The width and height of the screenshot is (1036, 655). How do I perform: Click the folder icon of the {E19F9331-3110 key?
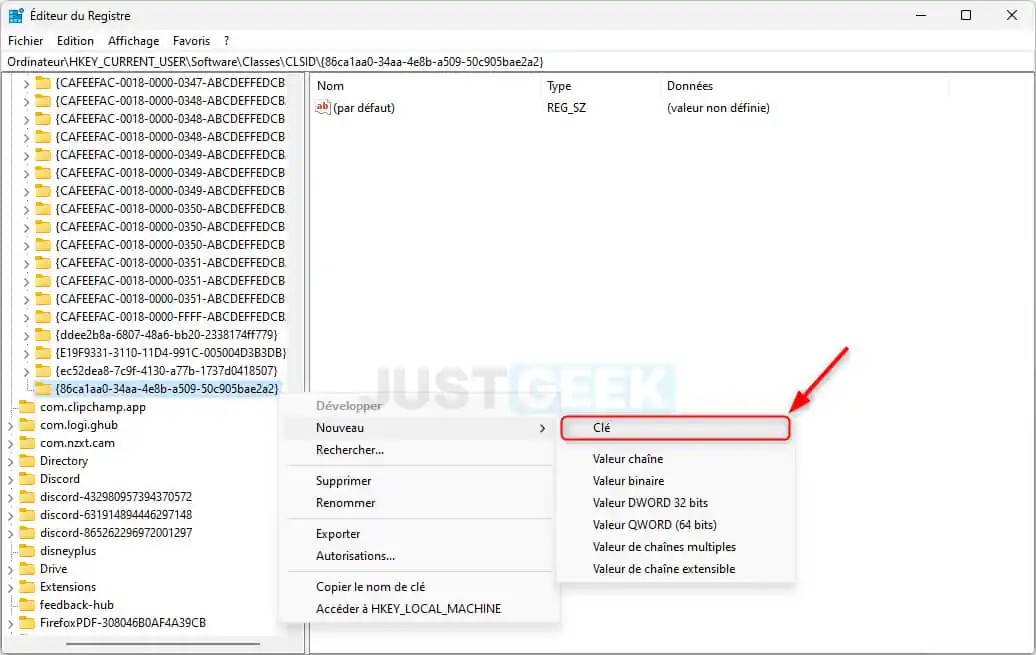pyautogui.click(x=43, y=352)
